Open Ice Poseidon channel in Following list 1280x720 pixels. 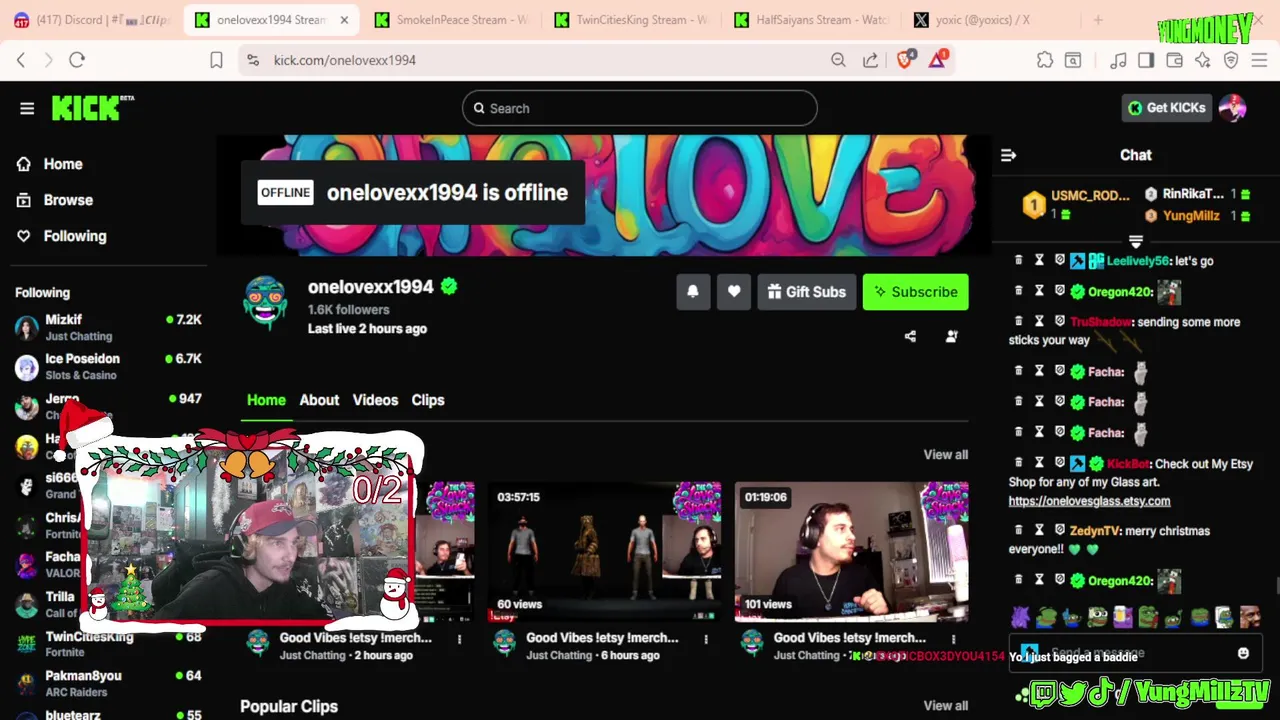tap(108, 366)
